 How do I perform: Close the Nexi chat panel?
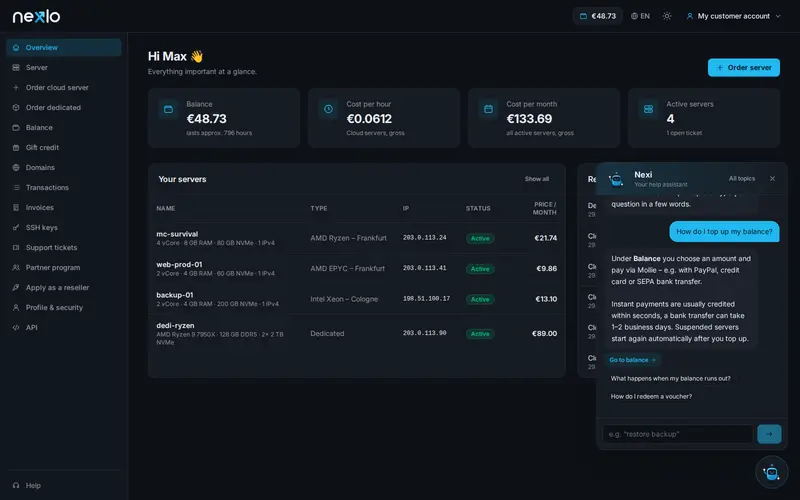point(772,179)
